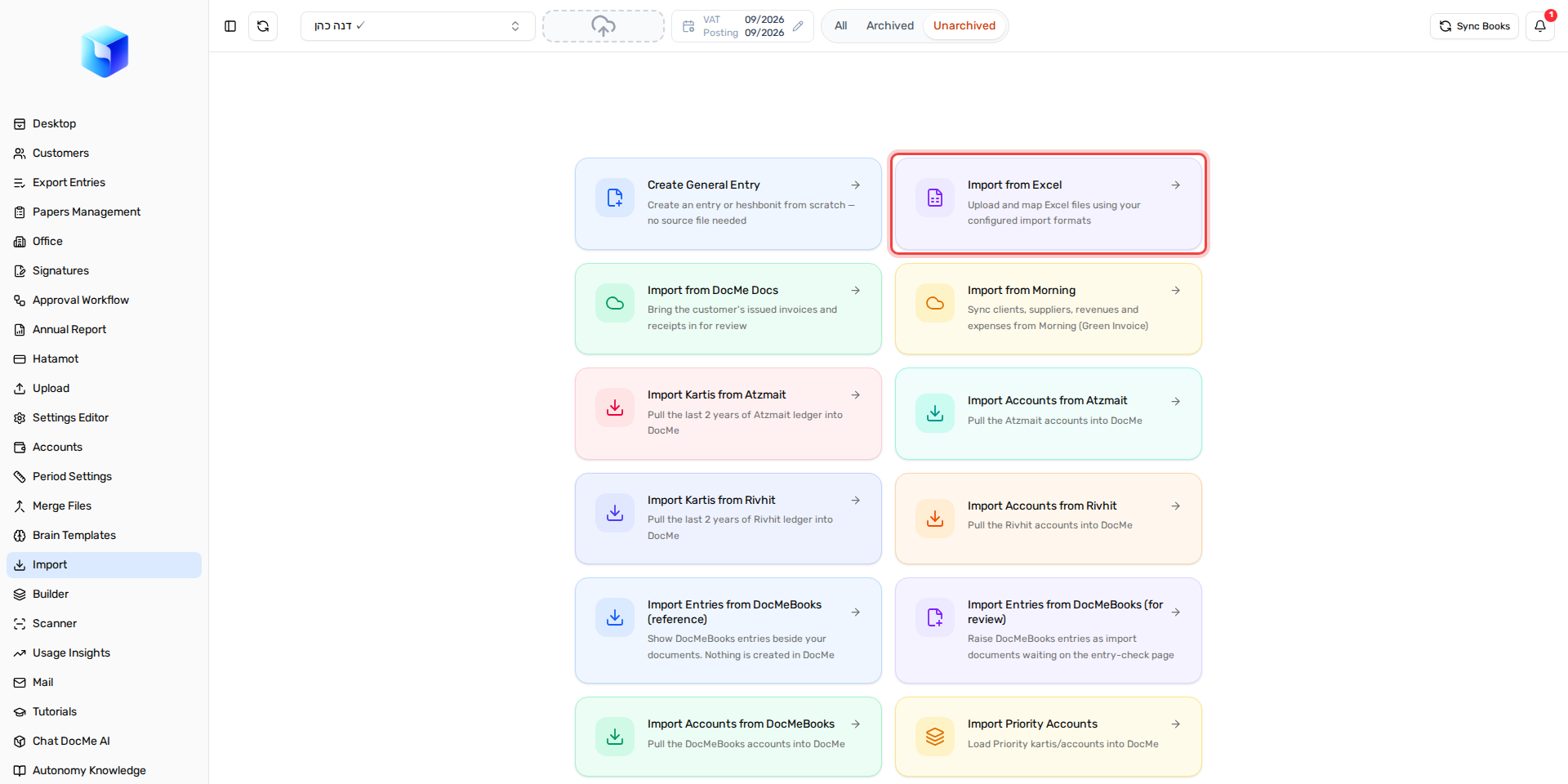
Task: Click arrow on Import Kartis from Rivhit card
Action: tap(855, 501)
